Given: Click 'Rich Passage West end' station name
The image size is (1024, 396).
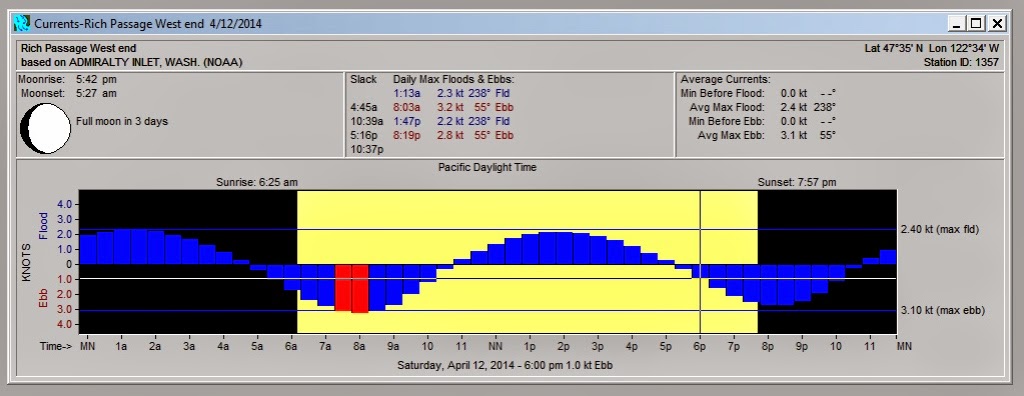Looking at the screenshot, I should coord(78,48).
